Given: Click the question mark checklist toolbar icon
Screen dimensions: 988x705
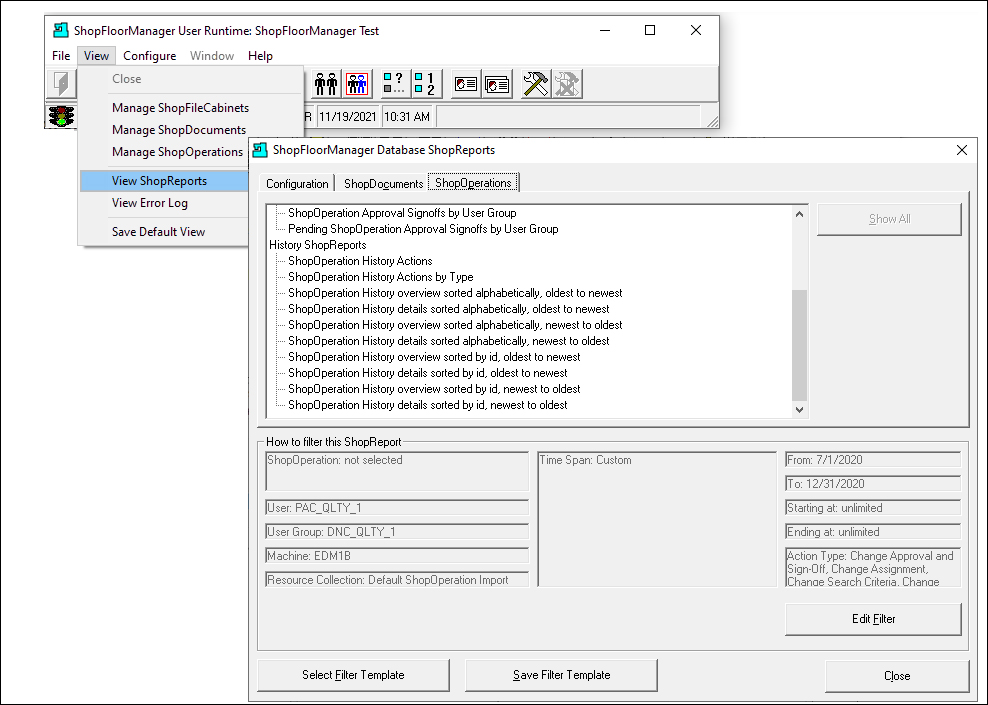Looking at the screenshot, I should coord(394,84).
